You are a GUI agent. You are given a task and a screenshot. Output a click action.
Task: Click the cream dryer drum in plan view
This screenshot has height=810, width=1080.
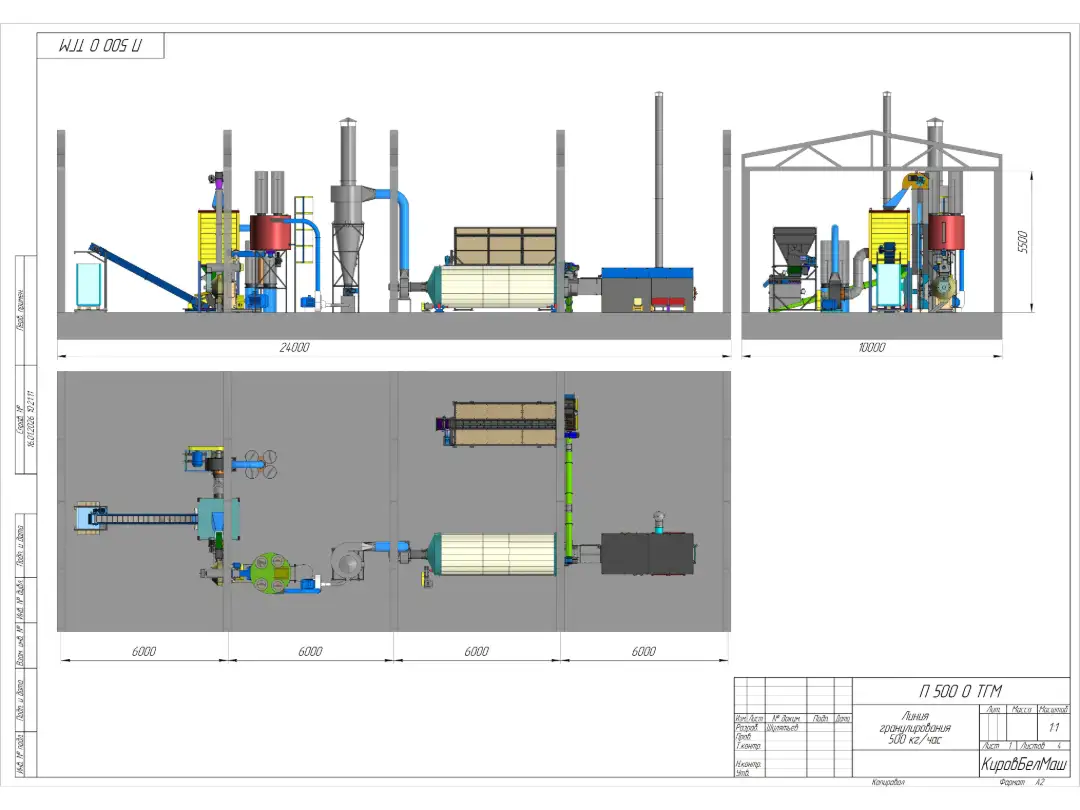point(494,553)
